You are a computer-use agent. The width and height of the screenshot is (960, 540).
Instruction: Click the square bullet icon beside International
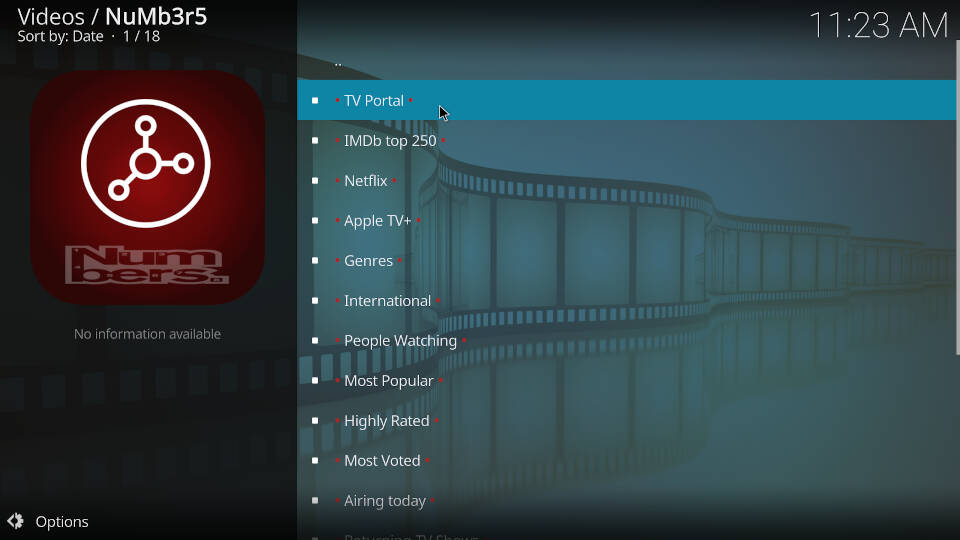tap(315, 301)
